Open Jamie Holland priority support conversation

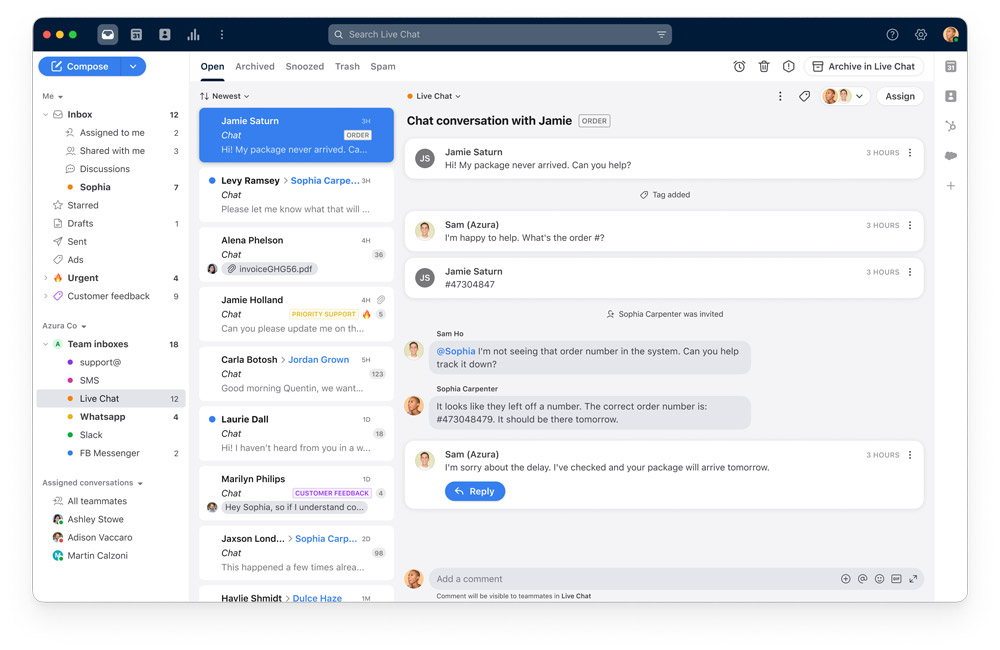tap(297, 314)
